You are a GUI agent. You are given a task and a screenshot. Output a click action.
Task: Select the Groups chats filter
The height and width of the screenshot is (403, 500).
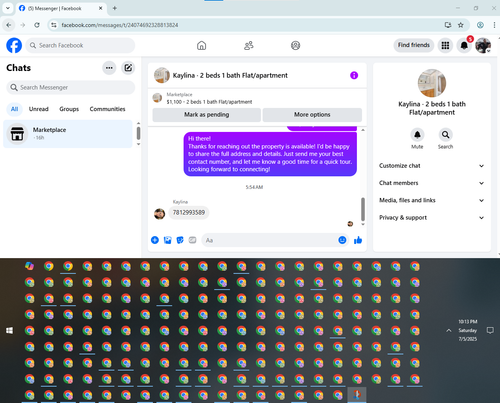[x=69, y=109]
